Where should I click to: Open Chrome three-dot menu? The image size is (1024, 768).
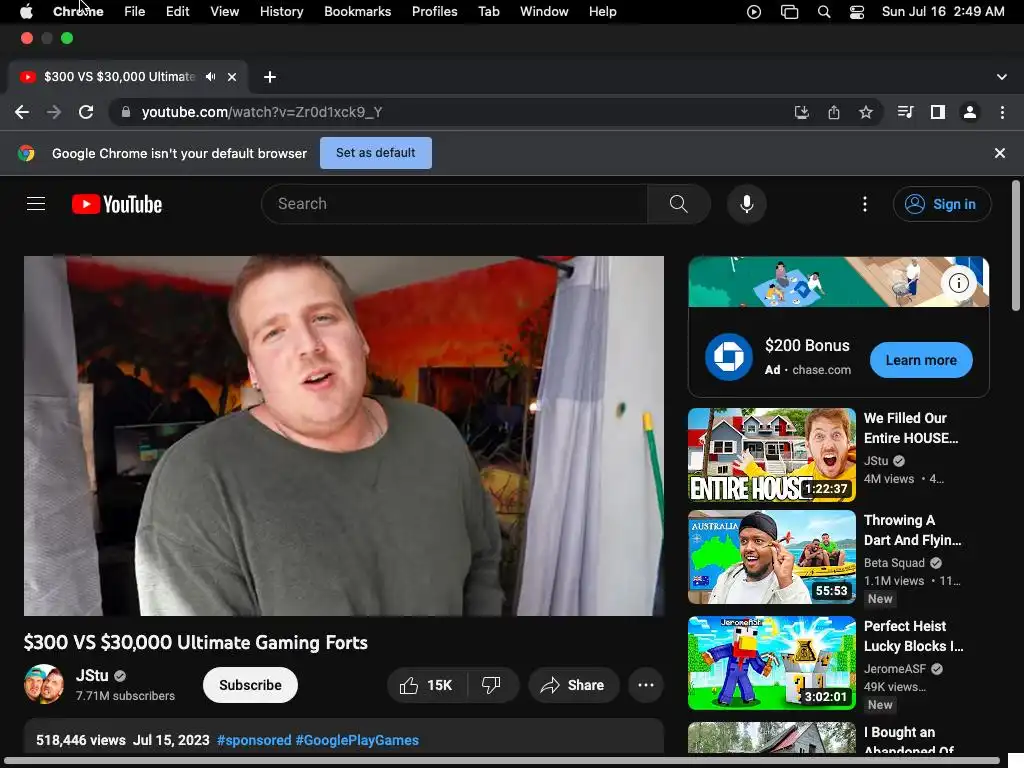(1002, 112)
